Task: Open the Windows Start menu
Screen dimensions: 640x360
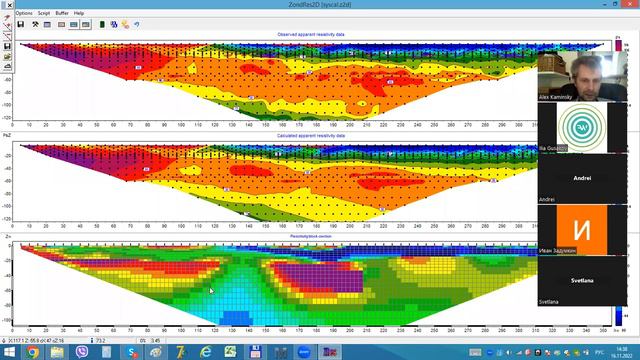Action: click(9, 352)
